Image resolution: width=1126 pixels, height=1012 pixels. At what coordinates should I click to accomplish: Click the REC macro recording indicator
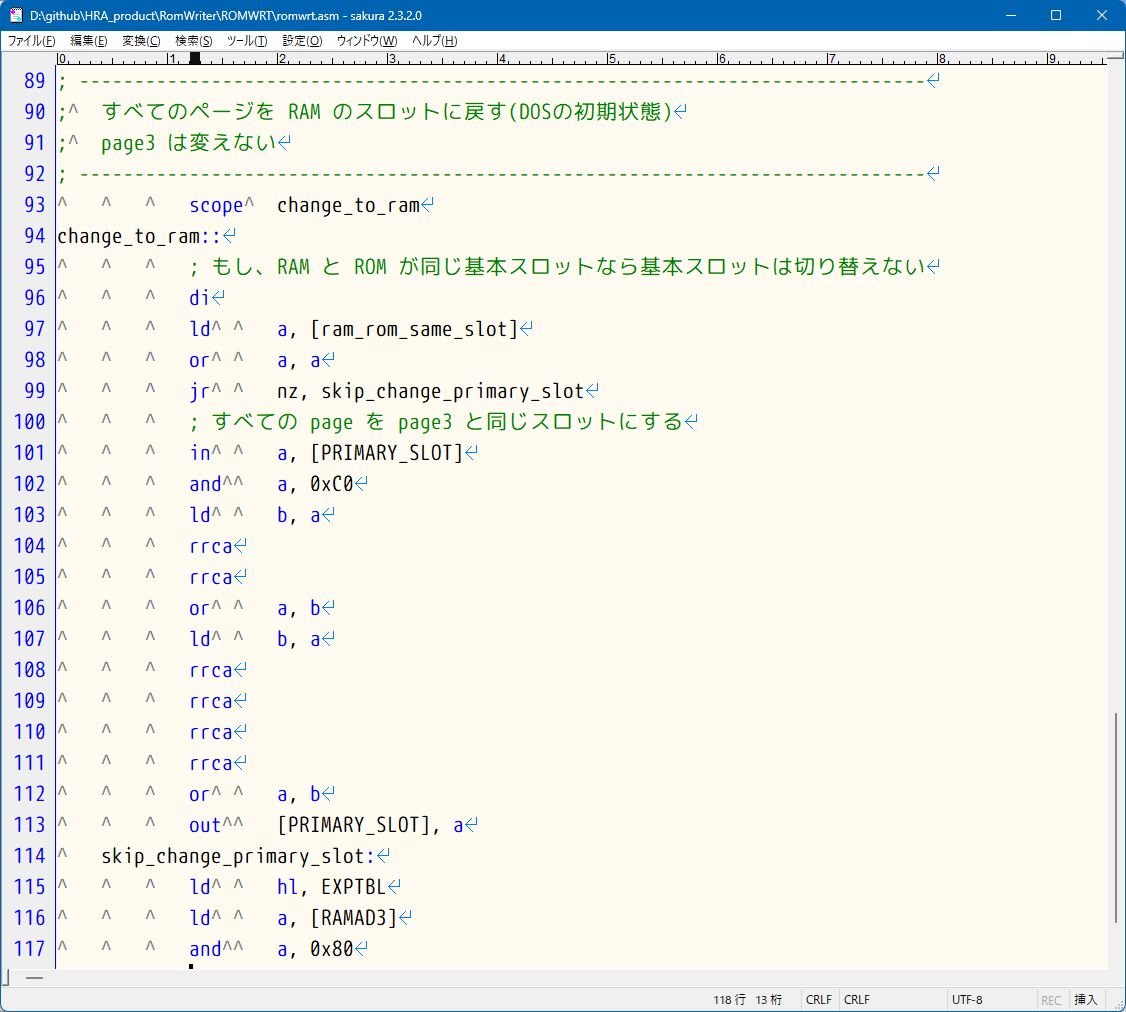coord(1051,1000)
